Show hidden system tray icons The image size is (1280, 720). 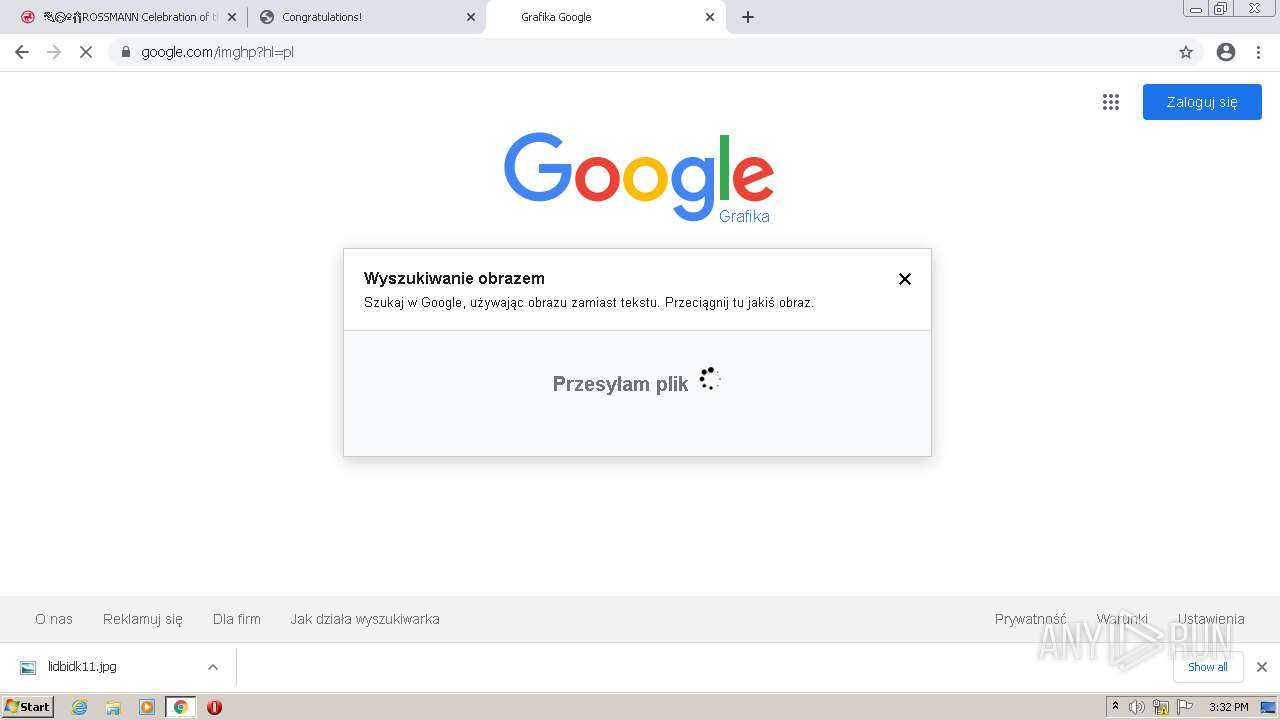[x=1115, y=707]
